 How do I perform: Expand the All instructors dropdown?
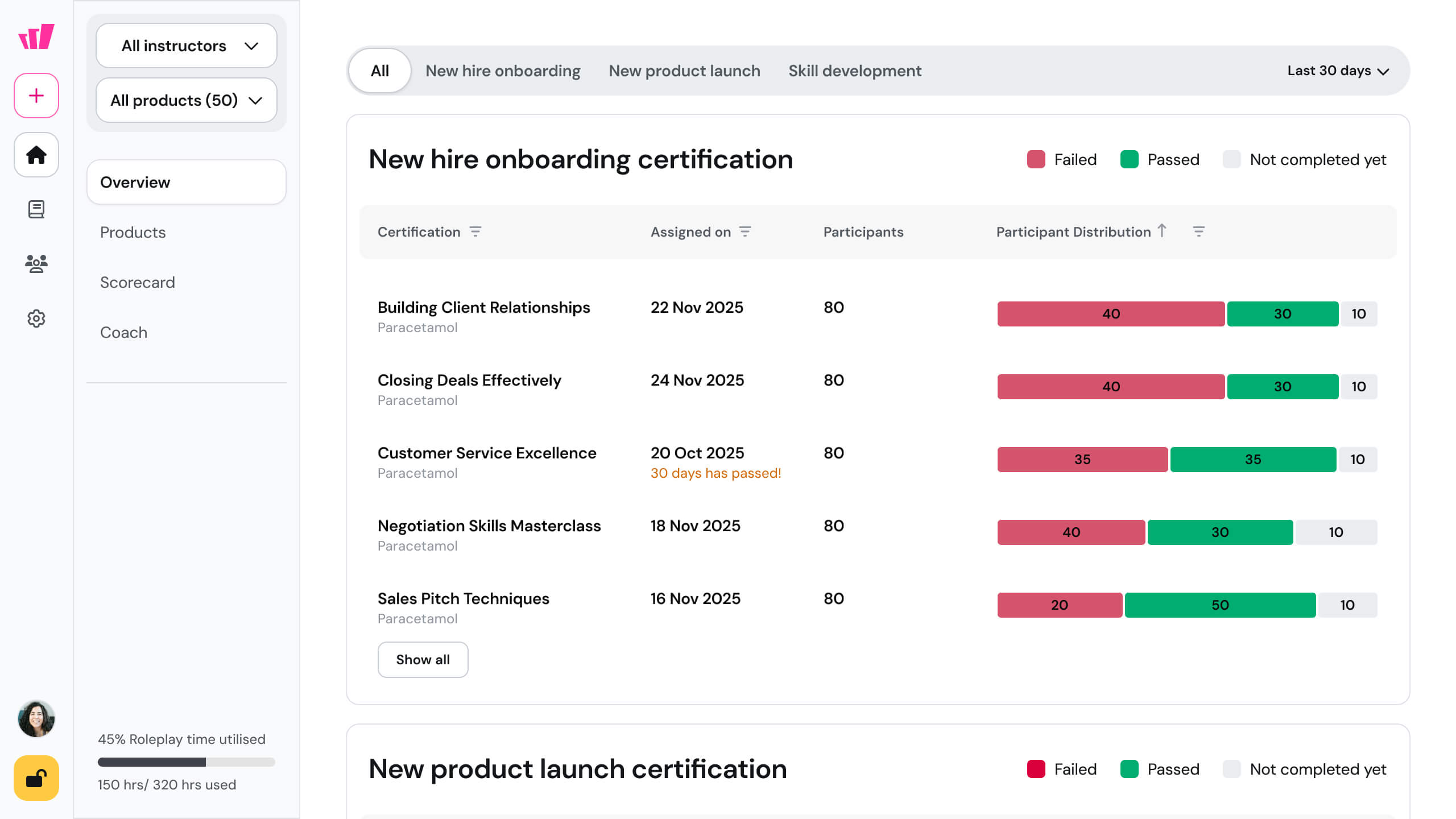pos(187,45)
